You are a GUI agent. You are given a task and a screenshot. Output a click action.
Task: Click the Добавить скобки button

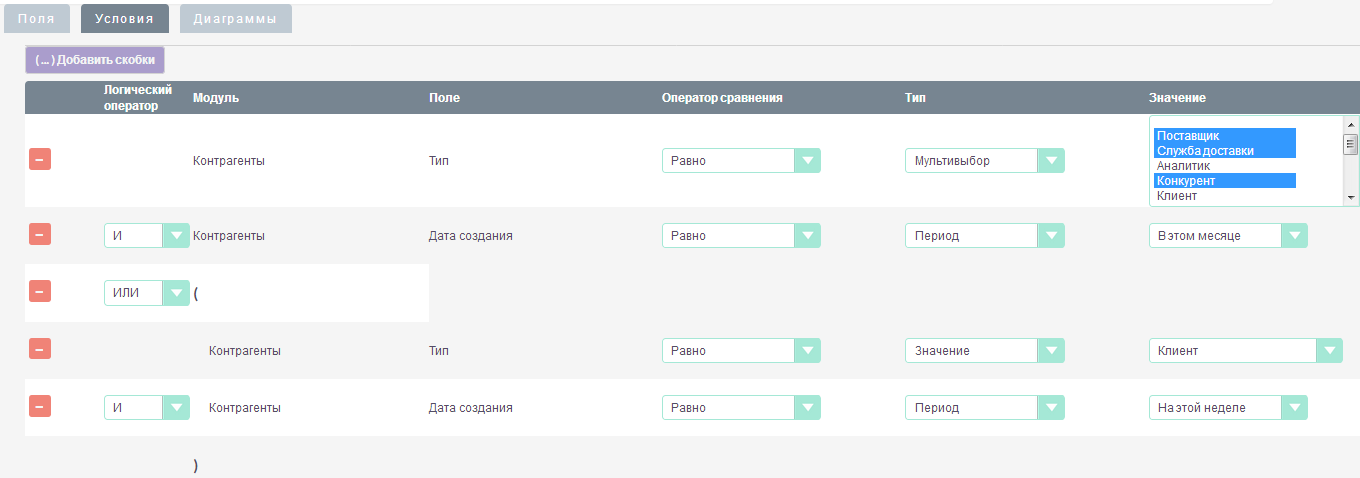click(95, 60)
